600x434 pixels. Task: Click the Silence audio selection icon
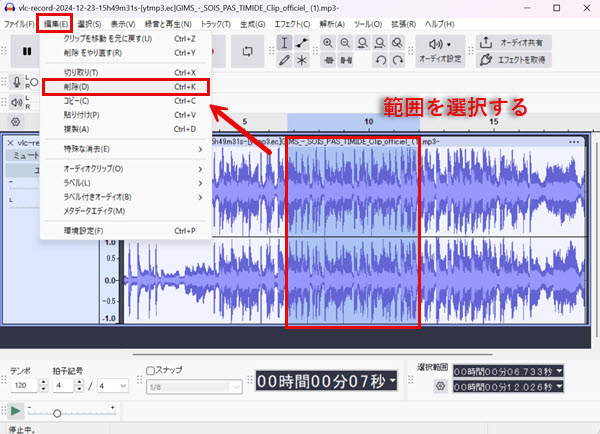(x=346, y=60)
